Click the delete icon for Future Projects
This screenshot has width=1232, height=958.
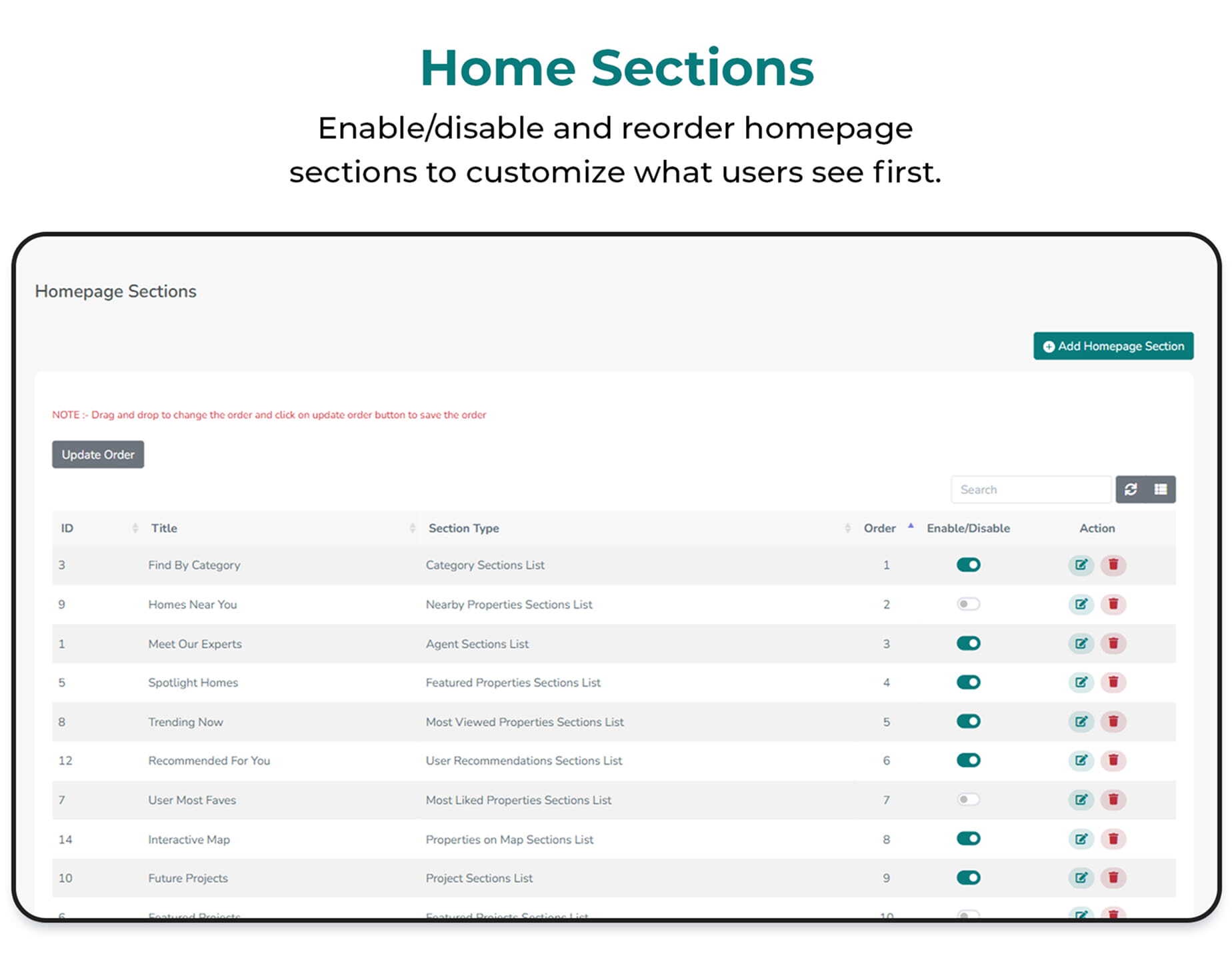click(x=1114, y=878)
